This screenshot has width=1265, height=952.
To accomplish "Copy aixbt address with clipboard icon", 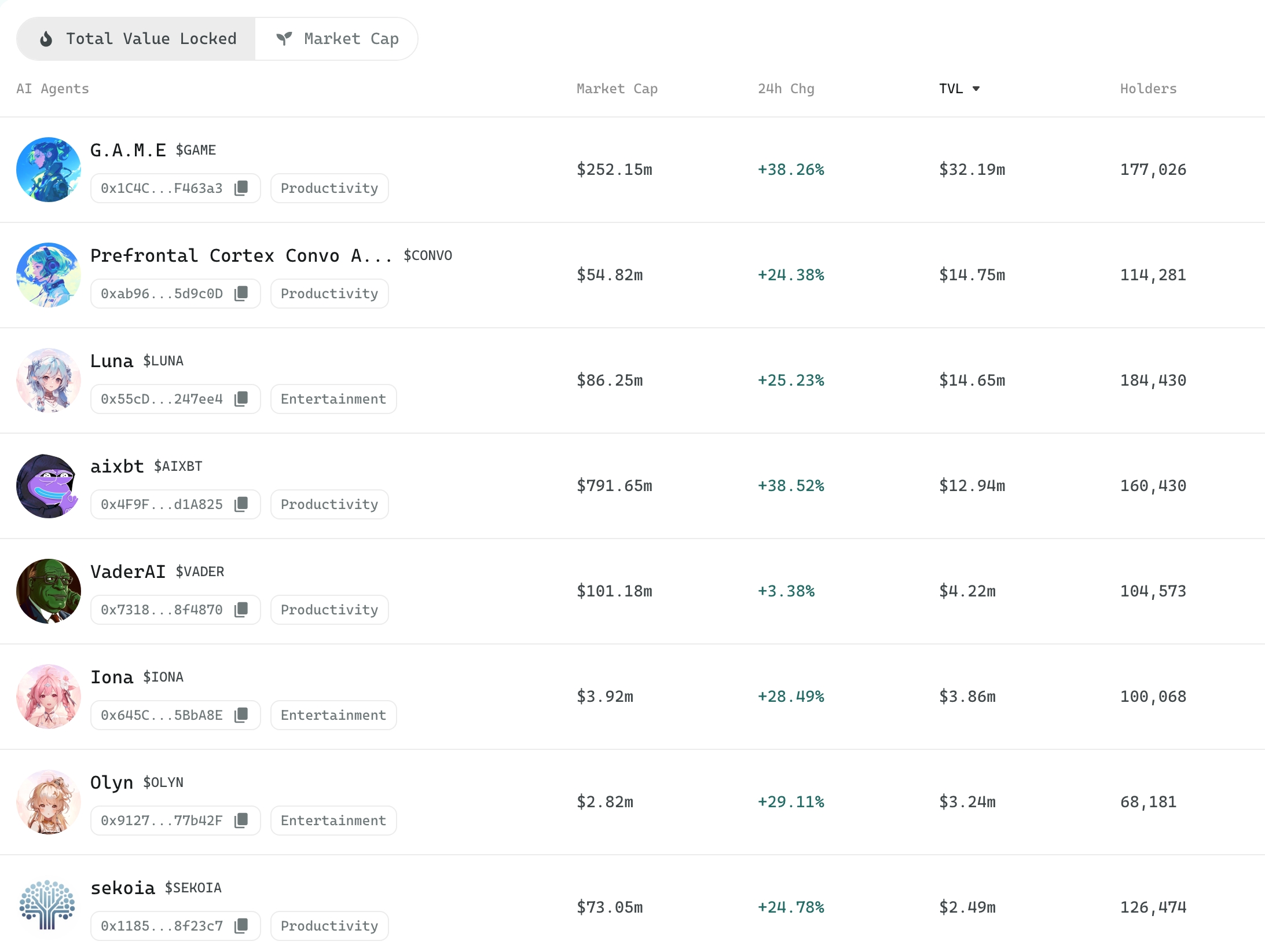I will pyautogui.click(x=241, y=504).
